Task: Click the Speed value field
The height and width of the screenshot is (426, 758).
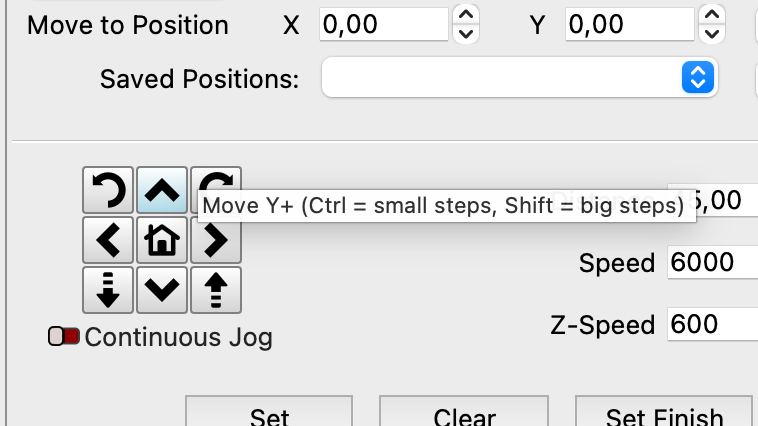Action: point(712,263)
